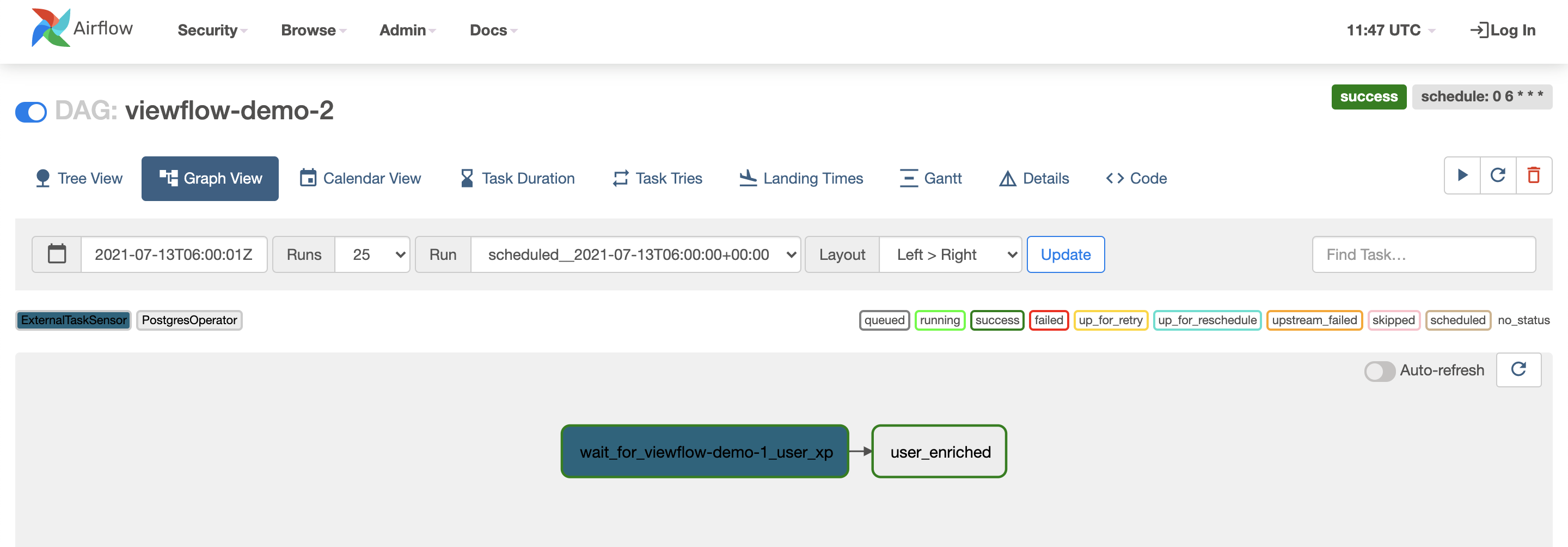Viewport: 1568px width, 547px height.
Task: Click the running state legend
Action: tap(939, 320)
